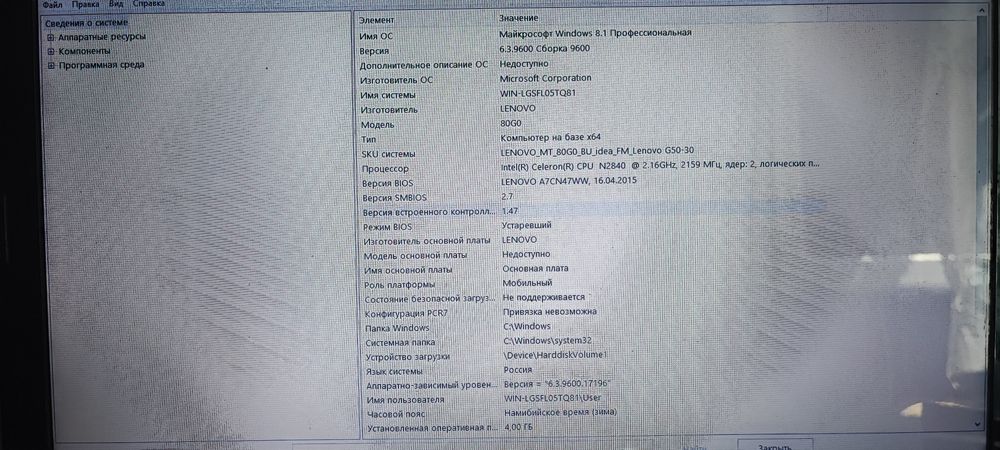This screenshot has height=450, width=1000.
Task: Click value Компьютер на базе x64
Action: point(550,137)
